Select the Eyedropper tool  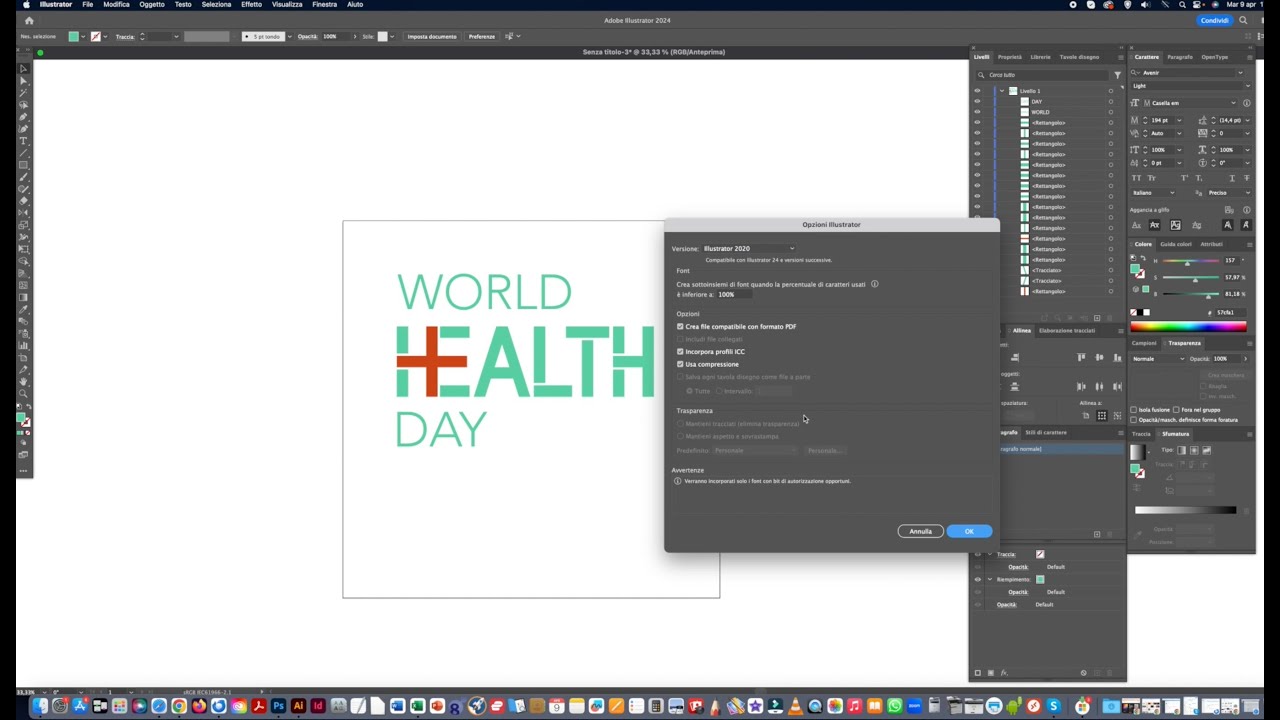click(x=24, y=309)
